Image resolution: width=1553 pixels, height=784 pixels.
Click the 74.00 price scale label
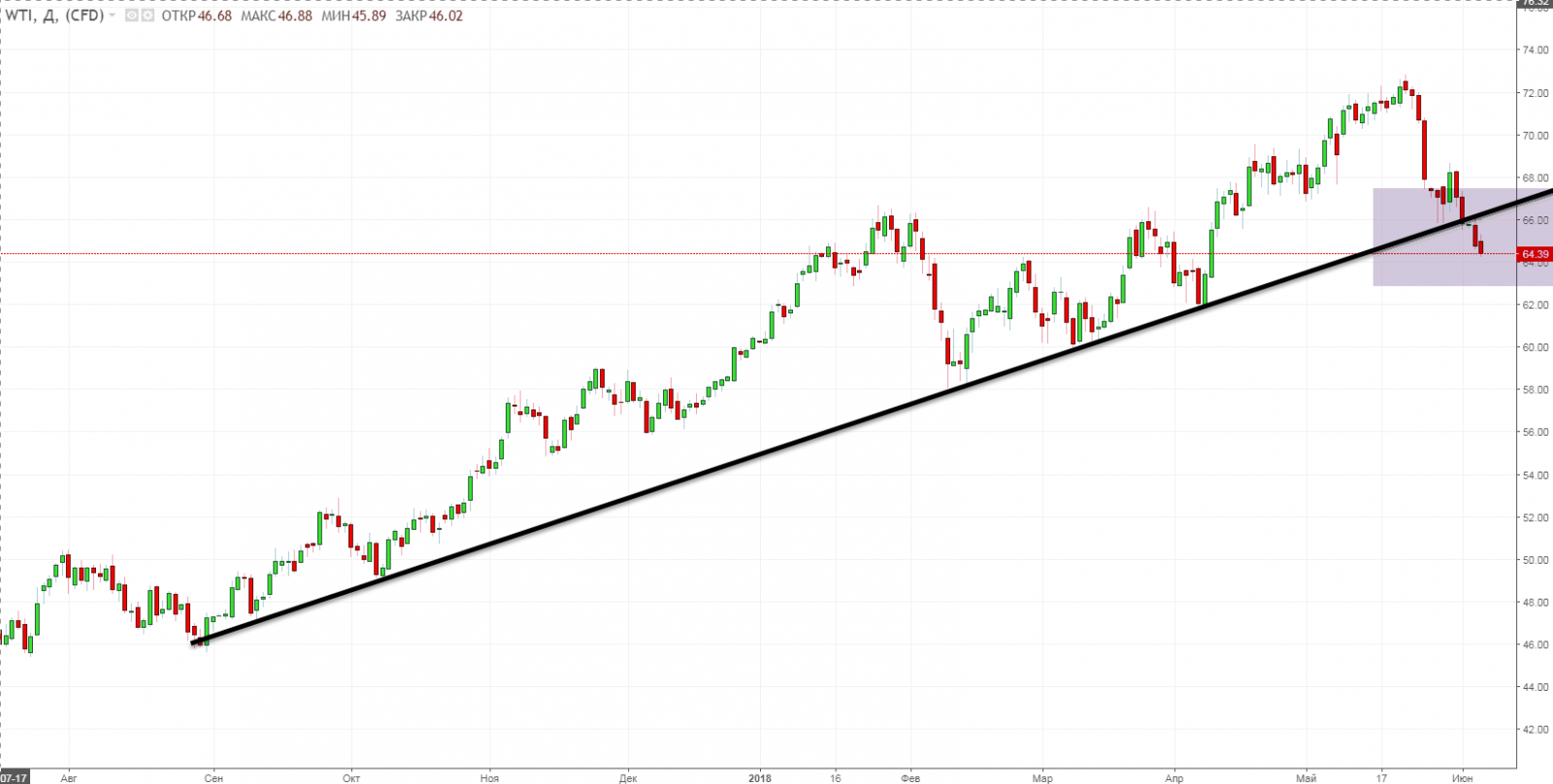click(x=1536, y=50)
